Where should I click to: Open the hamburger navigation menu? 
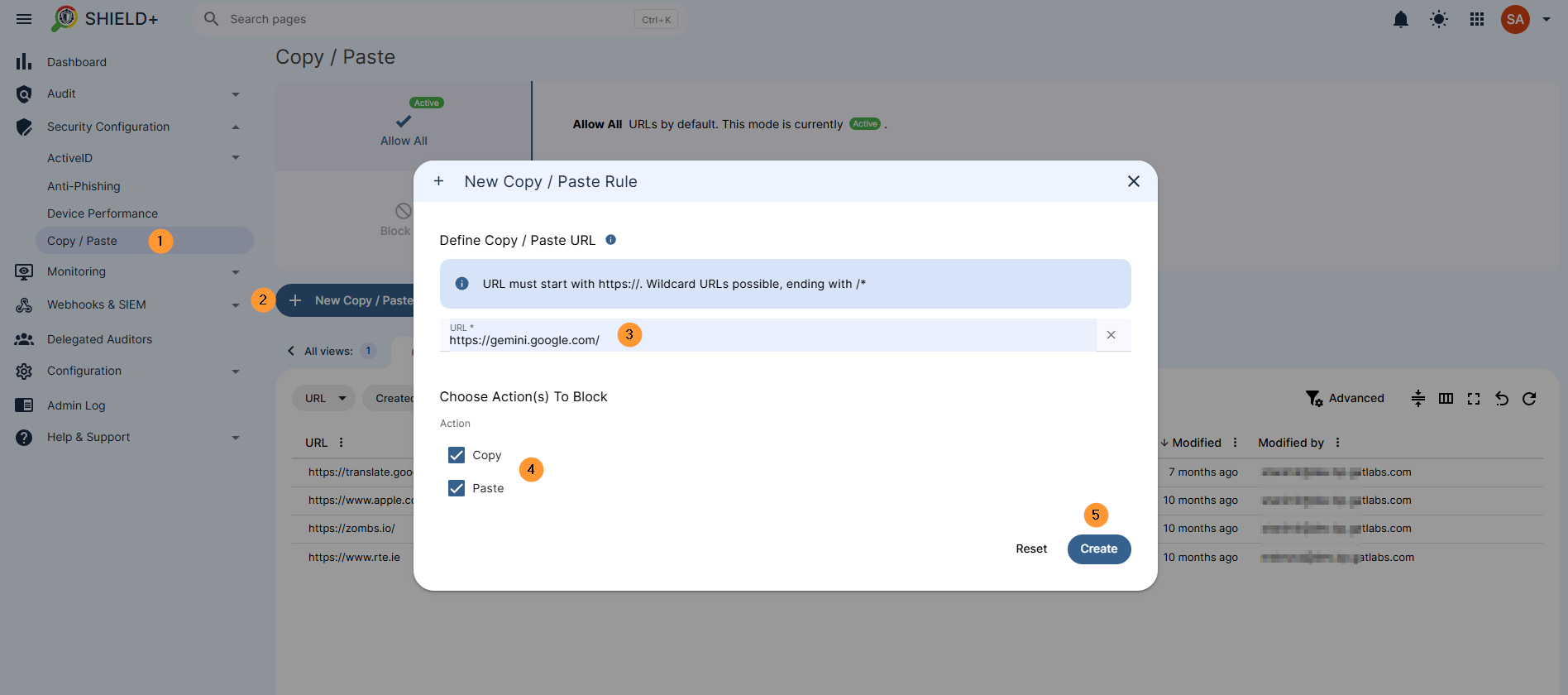(24, 19)
